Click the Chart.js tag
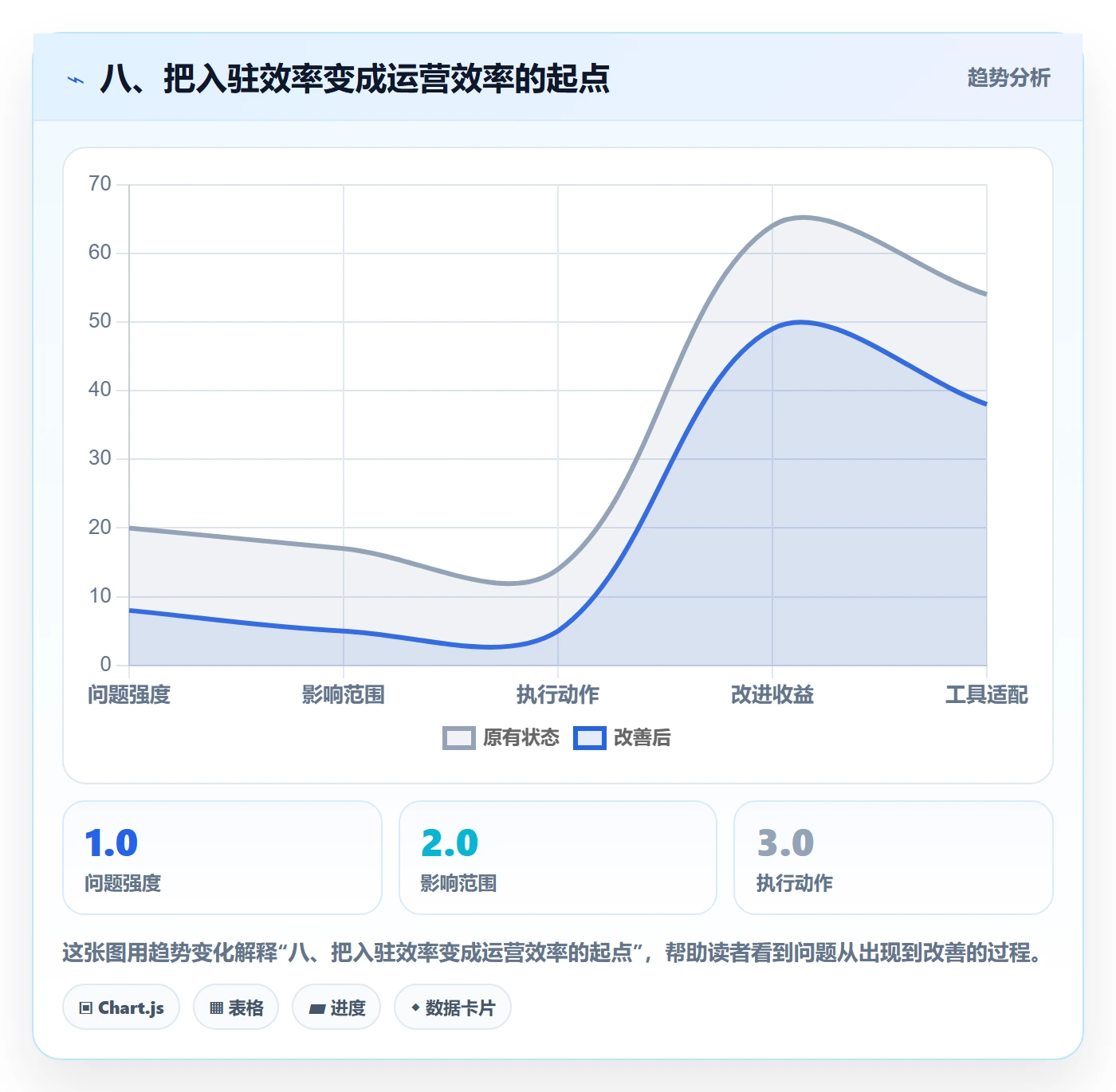Screen dimensions: 1116x1092 tap(121, 1008)
